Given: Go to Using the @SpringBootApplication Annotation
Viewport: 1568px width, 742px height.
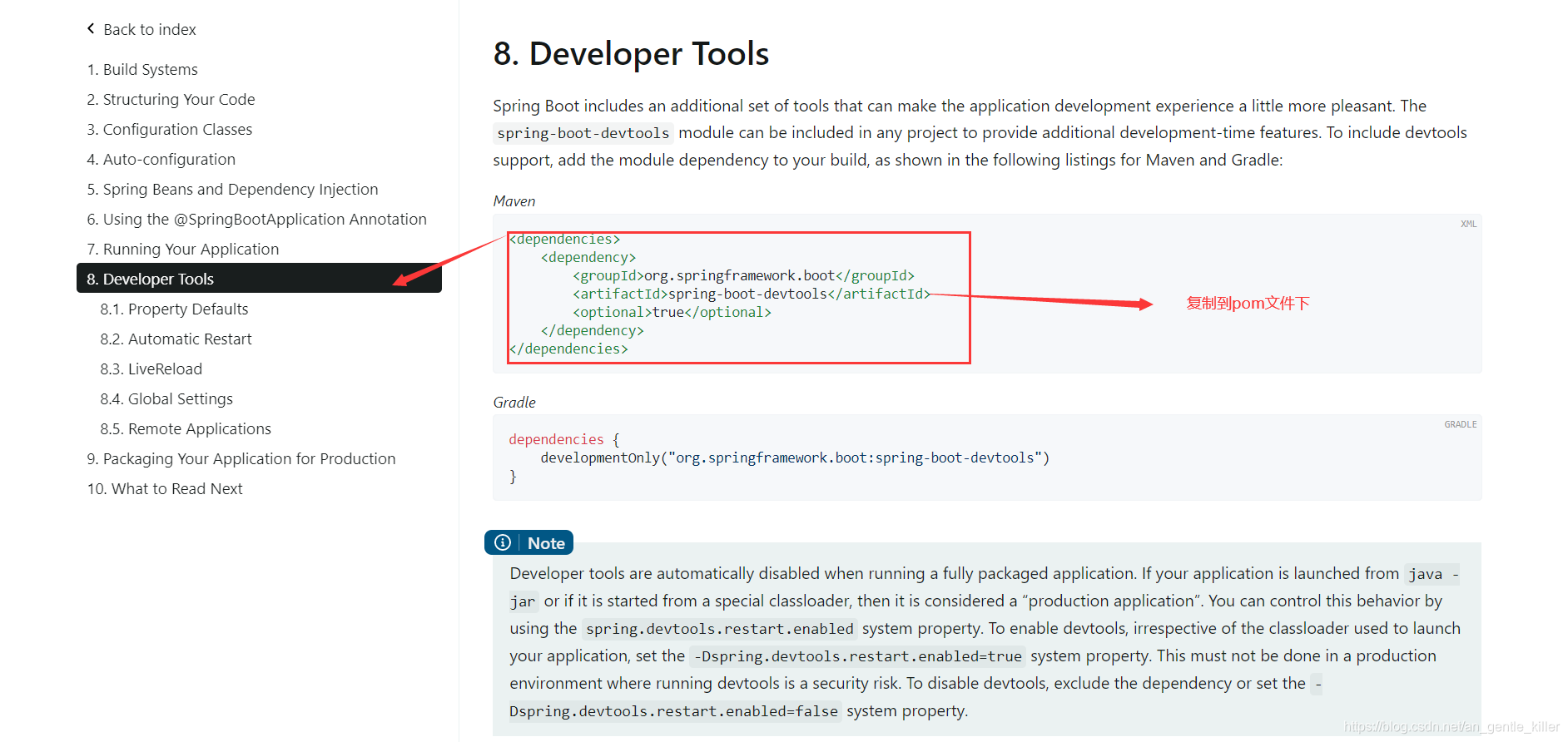Looking at the screenshot, I should pyautogui.click(x=256, y=219).
